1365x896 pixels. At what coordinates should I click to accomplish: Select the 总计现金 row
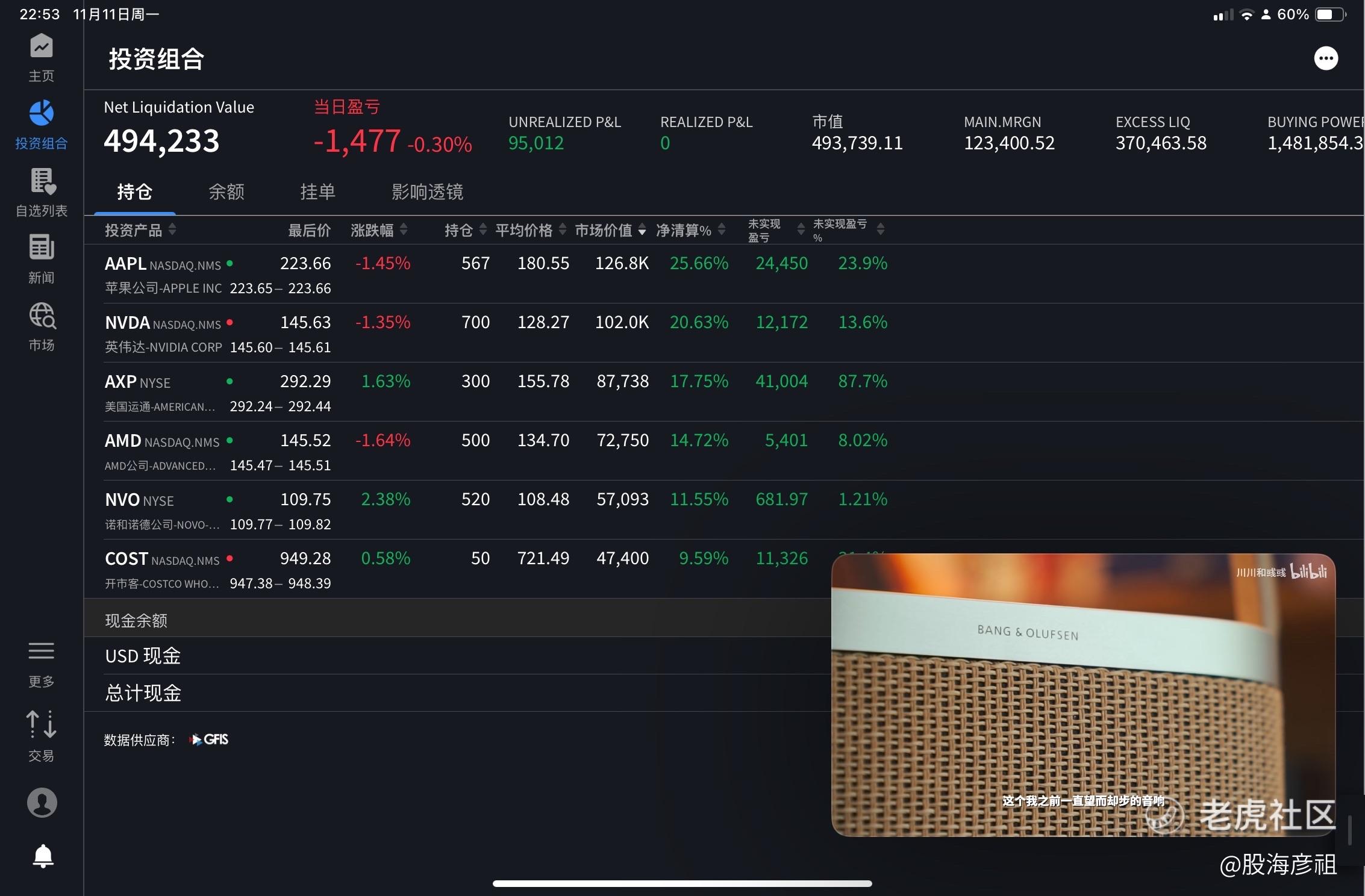[458, 693]
